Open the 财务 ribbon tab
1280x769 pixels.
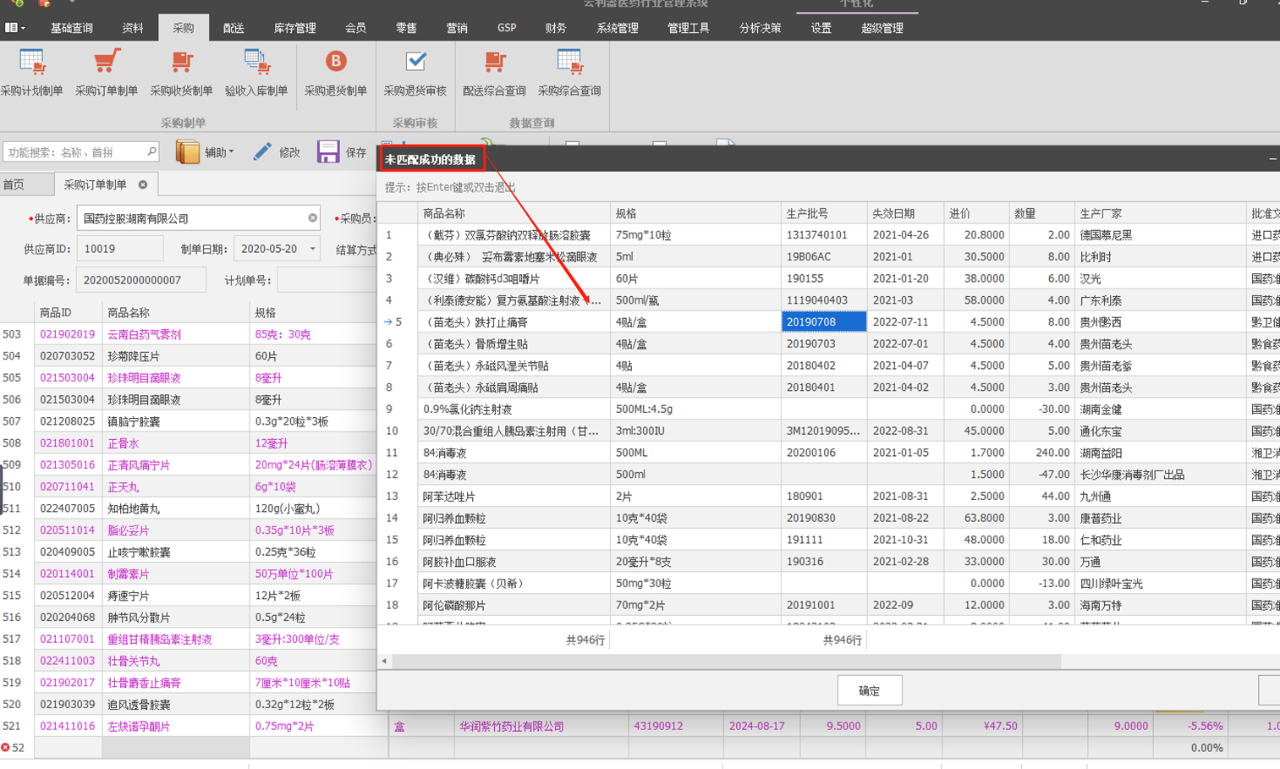point(556,28)
